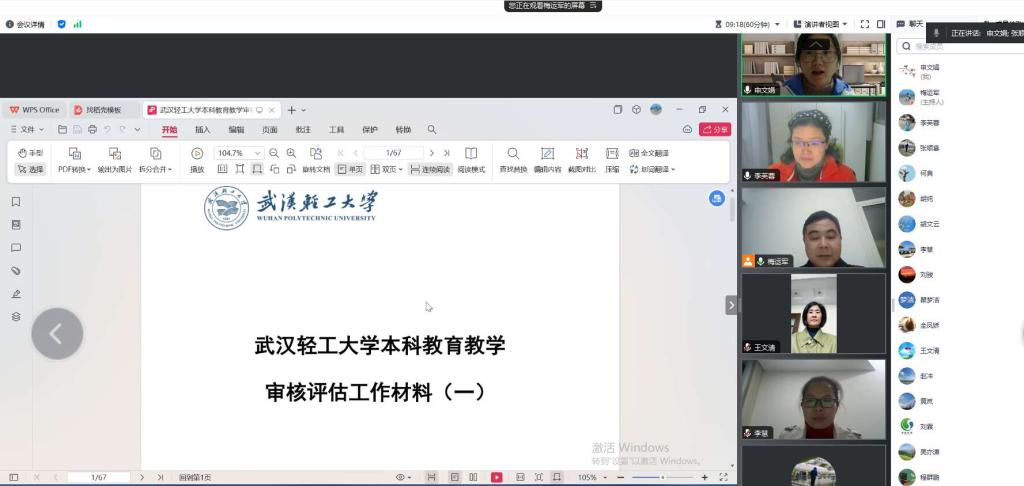This screenshot has width=1024, height=486.
Task: Select the 手型 hand tool
Action: coord(30,153)
